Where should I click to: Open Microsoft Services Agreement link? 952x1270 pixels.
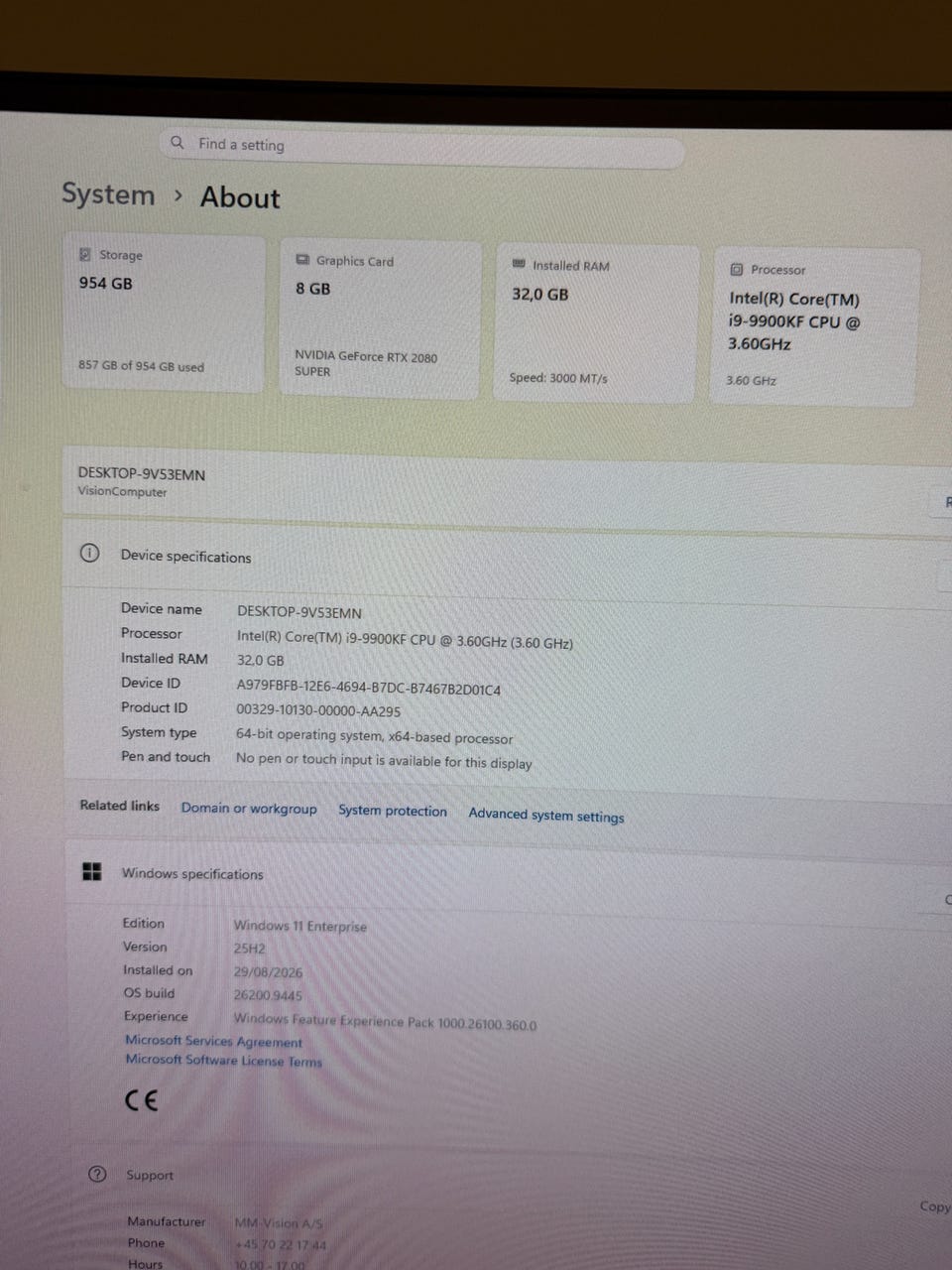pos(213,1041)
